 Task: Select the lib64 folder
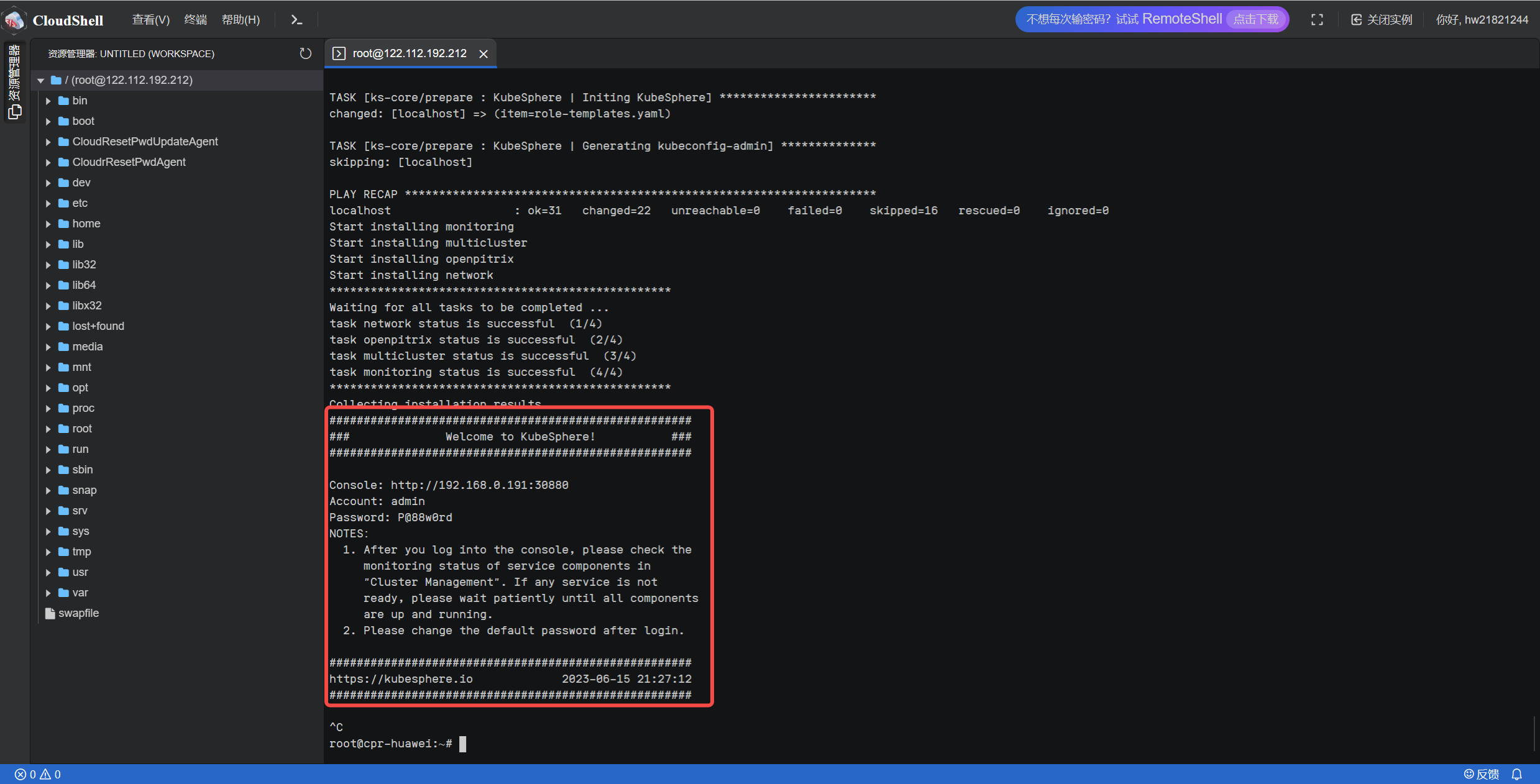click(x=177, y=285)
